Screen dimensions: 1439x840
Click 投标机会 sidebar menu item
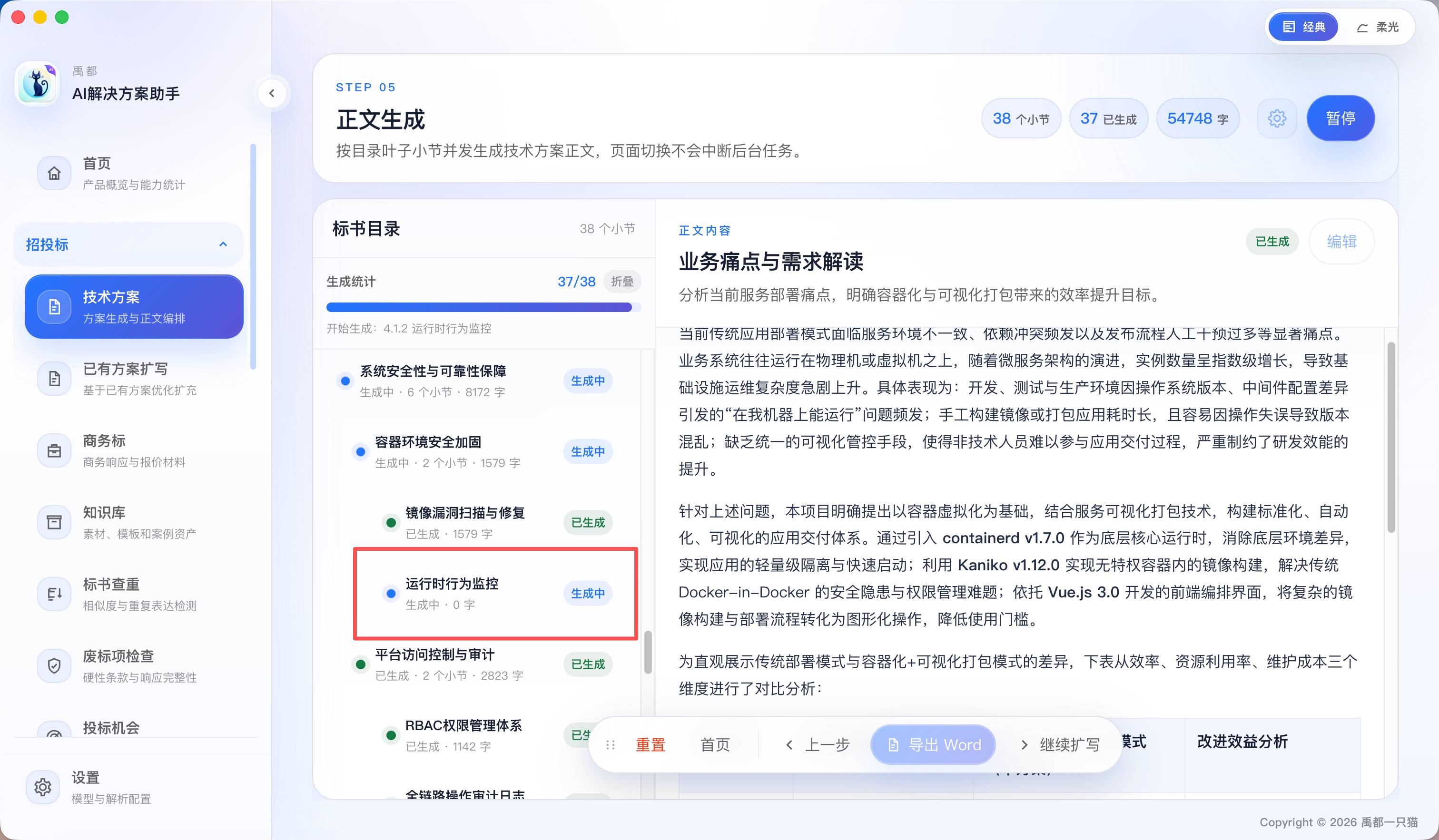[x=134, y=728]
